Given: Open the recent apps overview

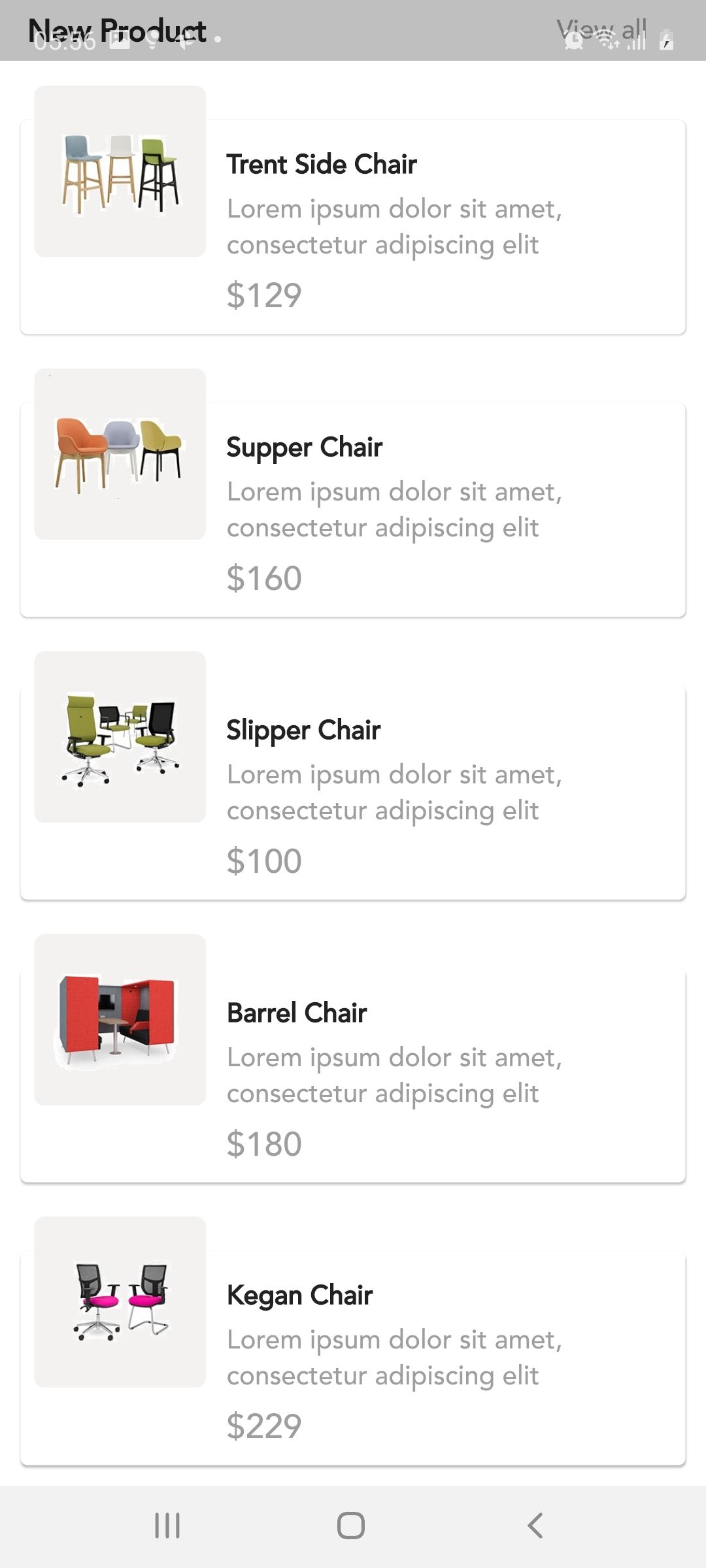Looking at the screenshot, I should 167,1526.
